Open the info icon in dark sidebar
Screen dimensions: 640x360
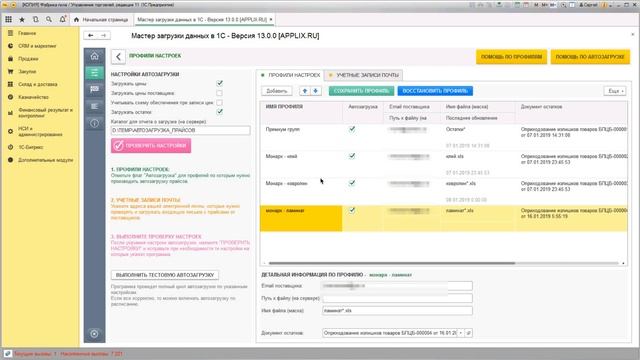(94, 123)
